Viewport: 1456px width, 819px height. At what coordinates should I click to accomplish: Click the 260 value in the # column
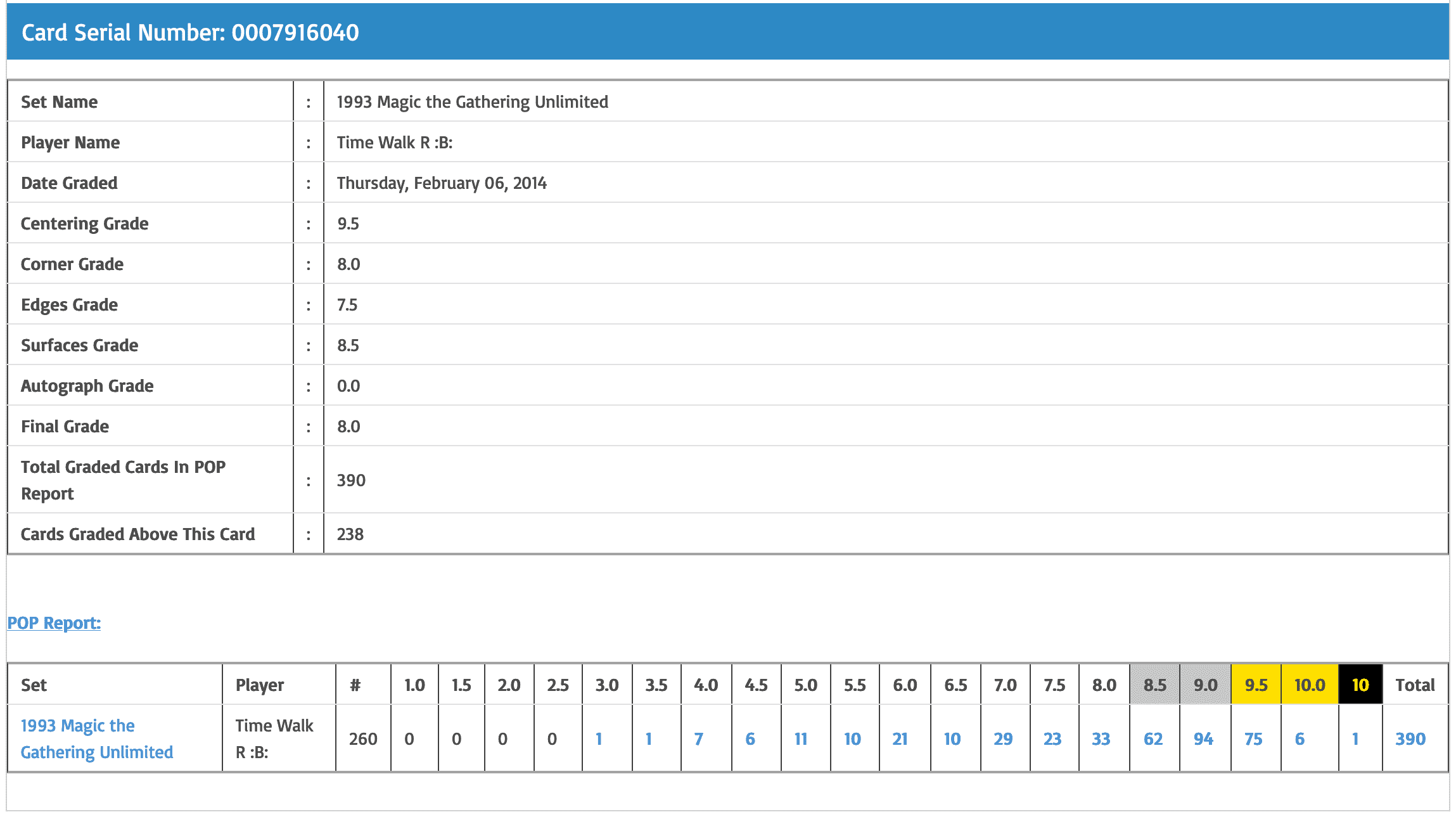363,739
